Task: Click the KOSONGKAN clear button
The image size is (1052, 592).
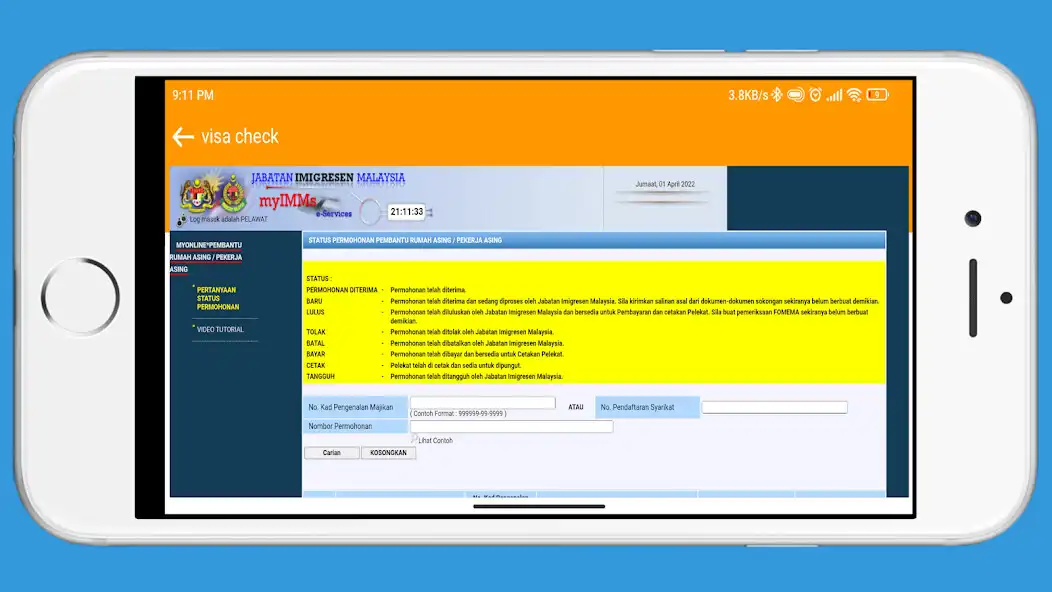Action: click(388, 453)
